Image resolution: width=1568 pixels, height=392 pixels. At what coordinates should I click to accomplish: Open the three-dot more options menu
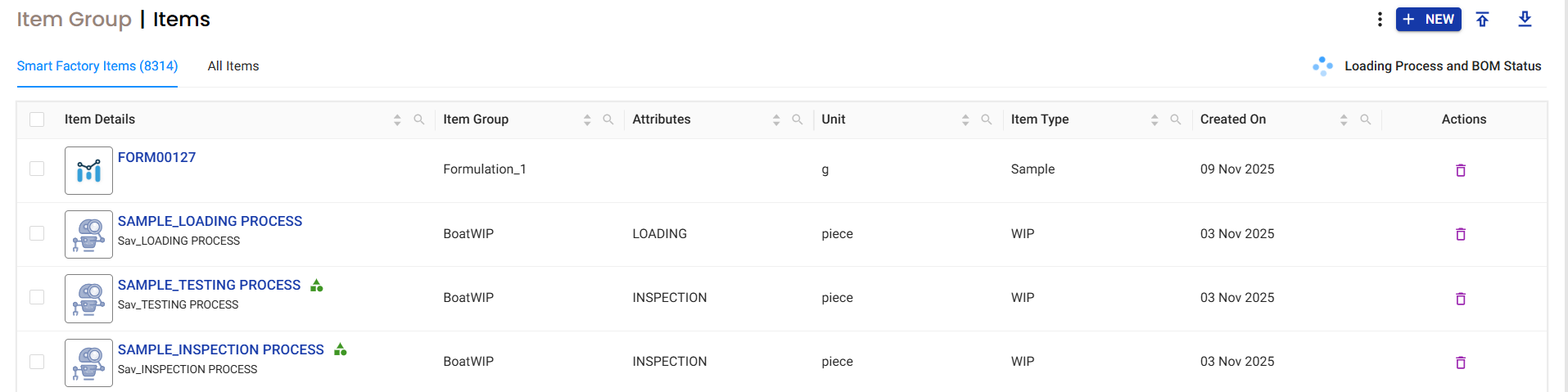tap(1380, 19)
